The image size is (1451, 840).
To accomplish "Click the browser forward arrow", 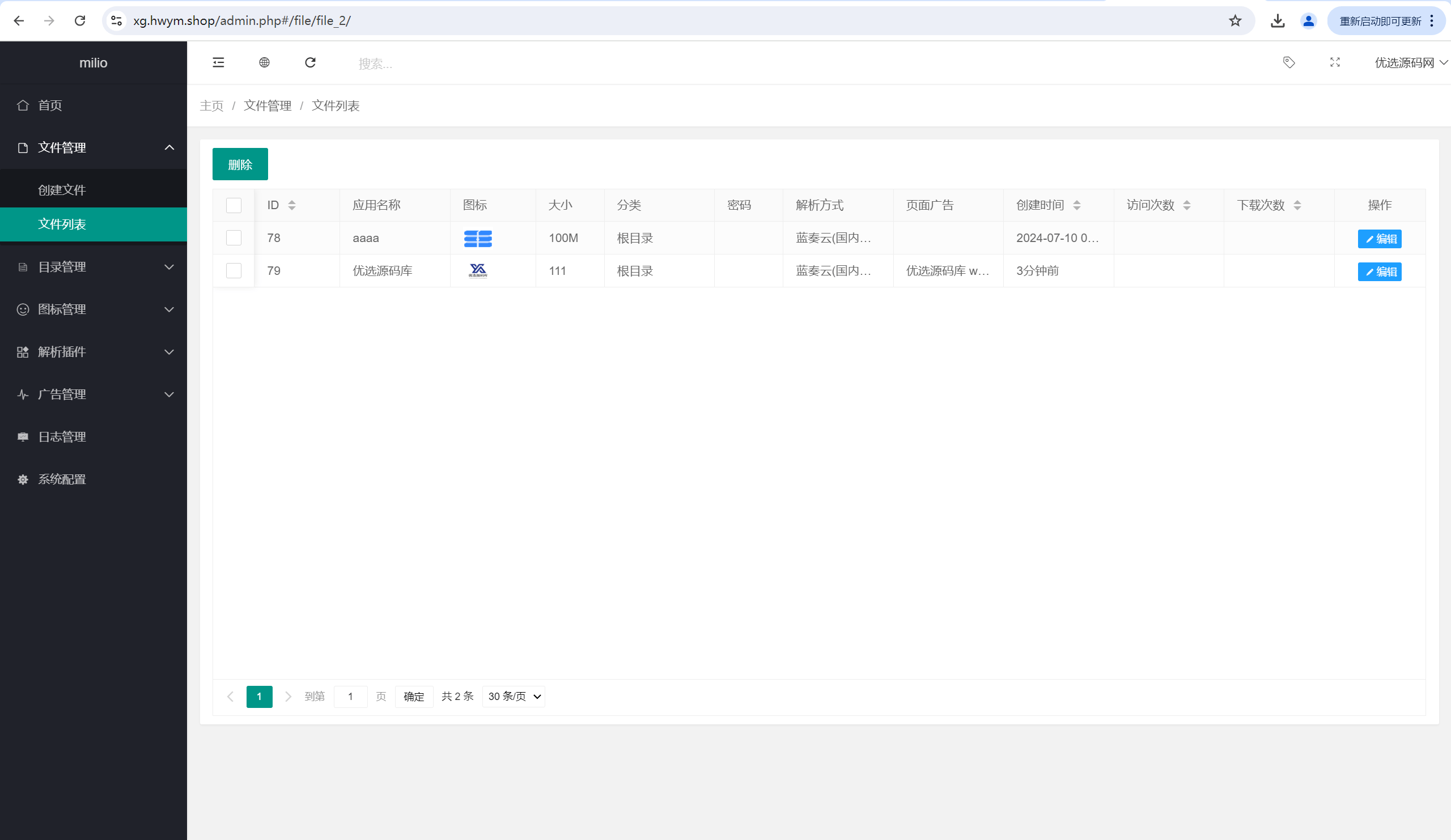I will (49, 21).
